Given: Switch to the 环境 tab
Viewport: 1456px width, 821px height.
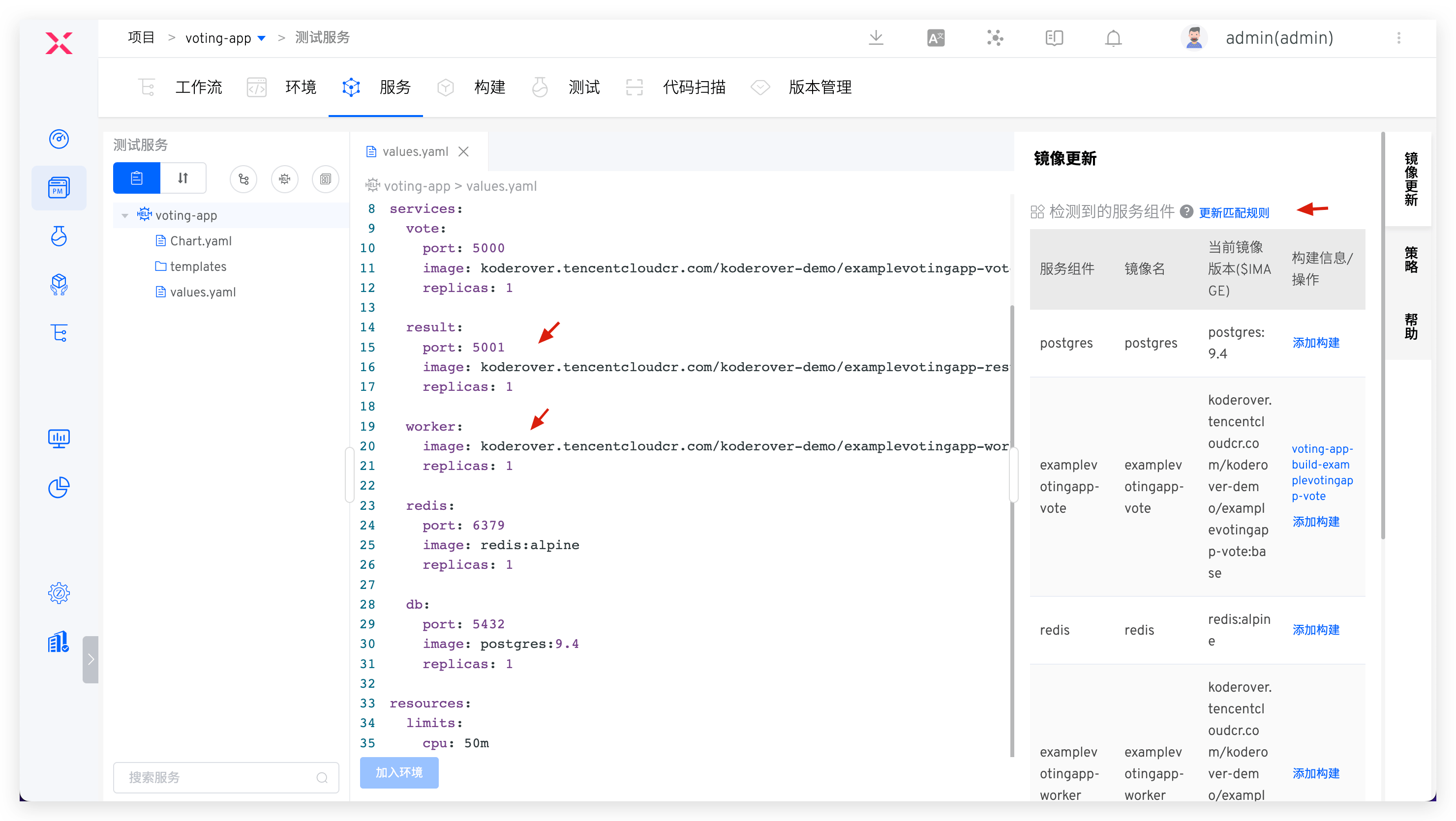Looking at the screenshot, I should click(300, 87).
